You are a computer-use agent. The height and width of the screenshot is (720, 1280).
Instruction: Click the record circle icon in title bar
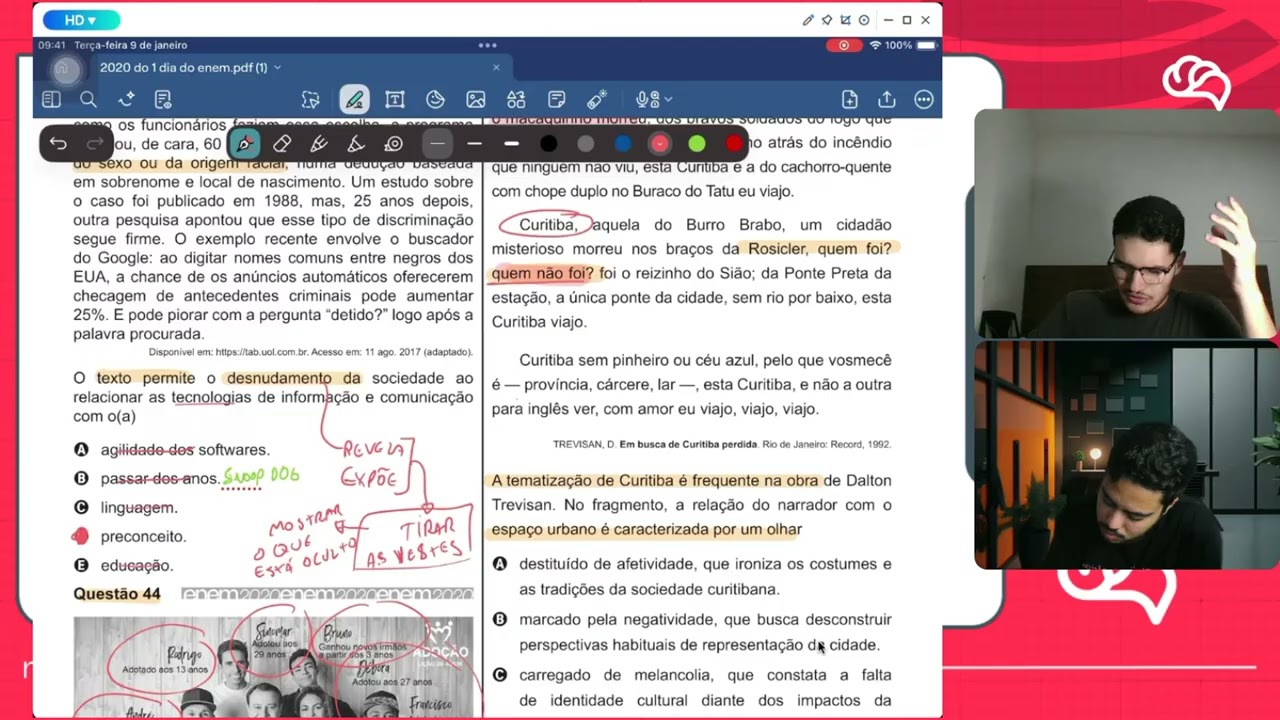pyautogui.click(x=864, y=20)
